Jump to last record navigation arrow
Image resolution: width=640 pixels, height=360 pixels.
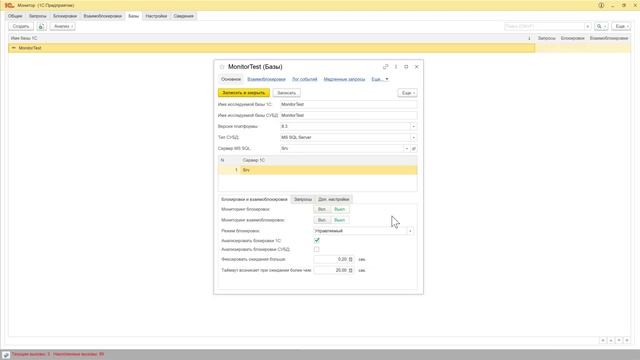[x=627, y=340]
